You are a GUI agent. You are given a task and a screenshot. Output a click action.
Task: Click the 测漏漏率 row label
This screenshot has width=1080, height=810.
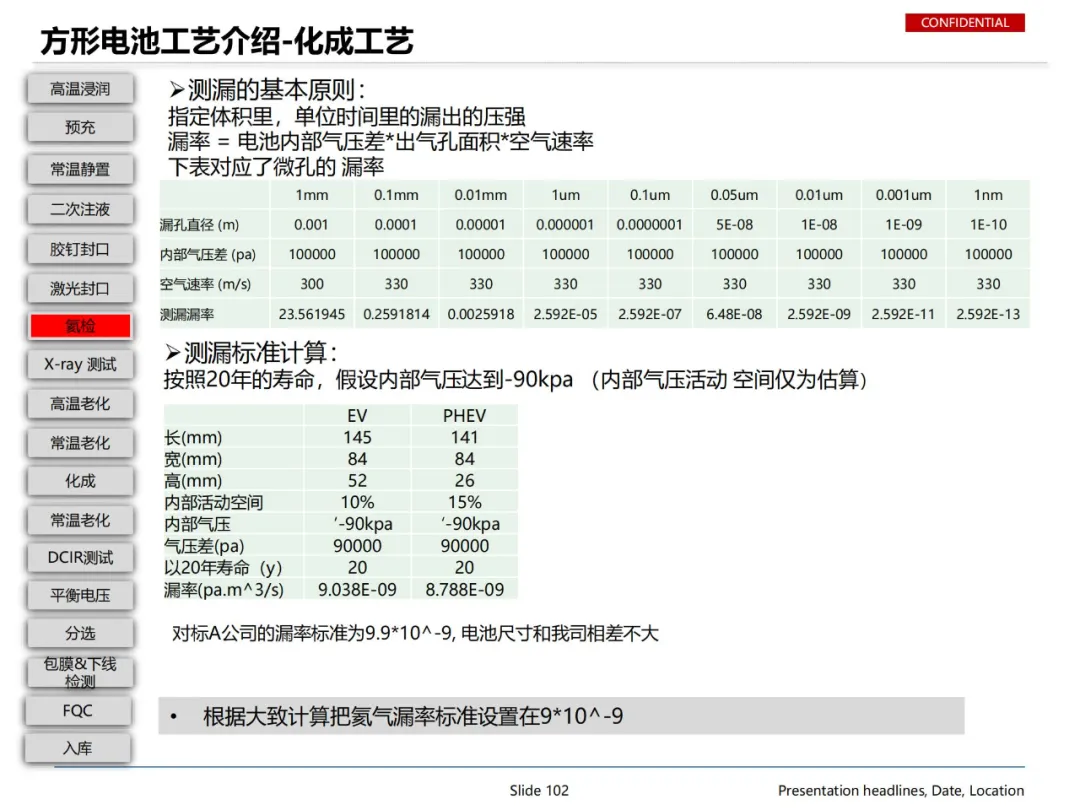coord(187,314)
